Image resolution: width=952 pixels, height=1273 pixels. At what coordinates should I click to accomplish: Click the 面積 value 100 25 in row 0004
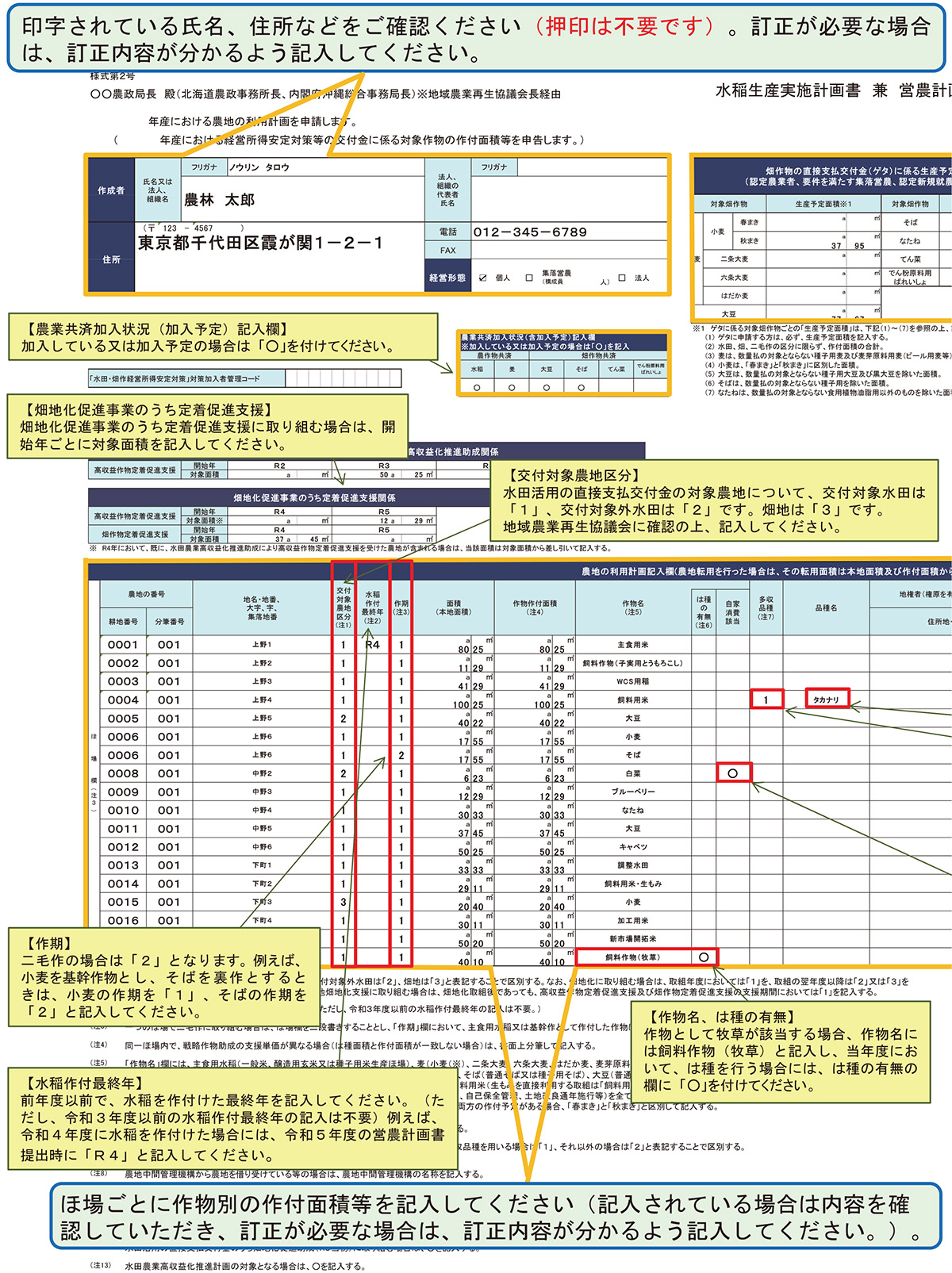click(x=469, y=704)
